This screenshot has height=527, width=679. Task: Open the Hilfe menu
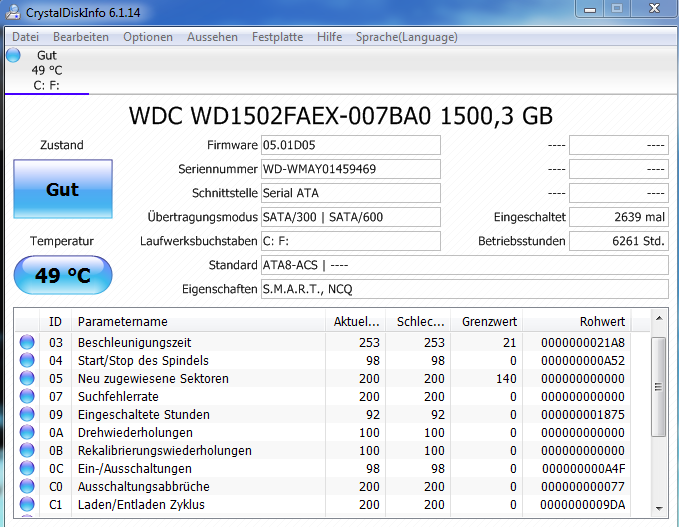click(x=330, y=37)
